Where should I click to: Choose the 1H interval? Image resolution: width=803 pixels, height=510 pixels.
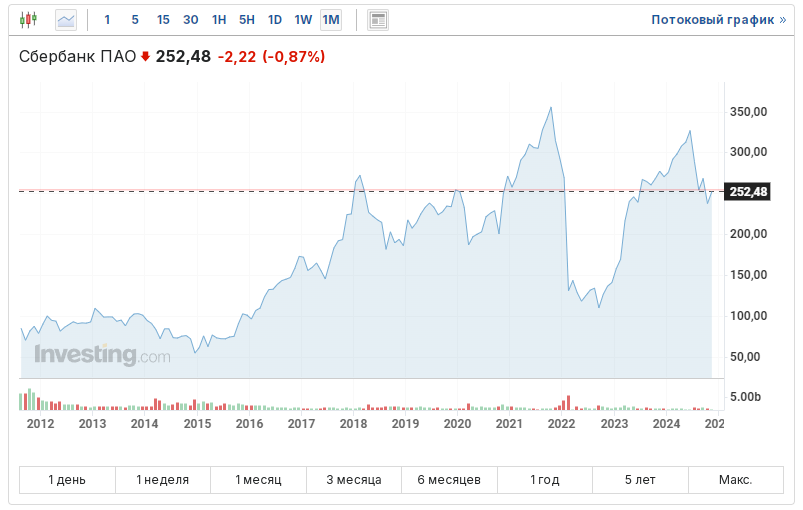[x=219, y=20]
